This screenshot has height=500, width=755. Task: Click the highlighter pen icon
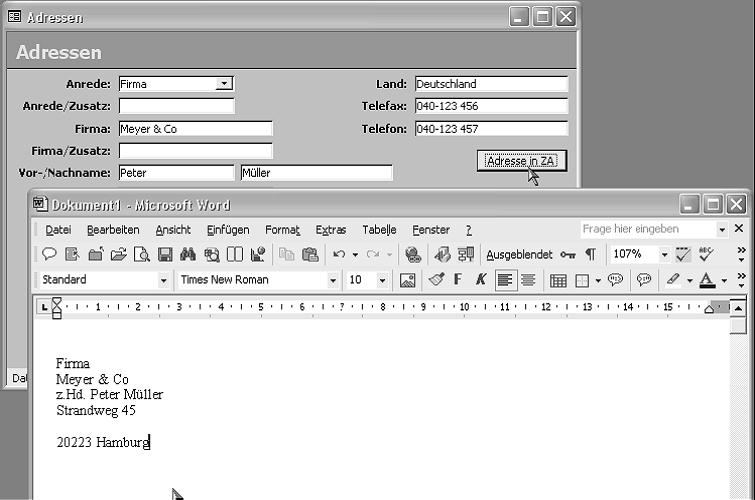tap(673, 280)
